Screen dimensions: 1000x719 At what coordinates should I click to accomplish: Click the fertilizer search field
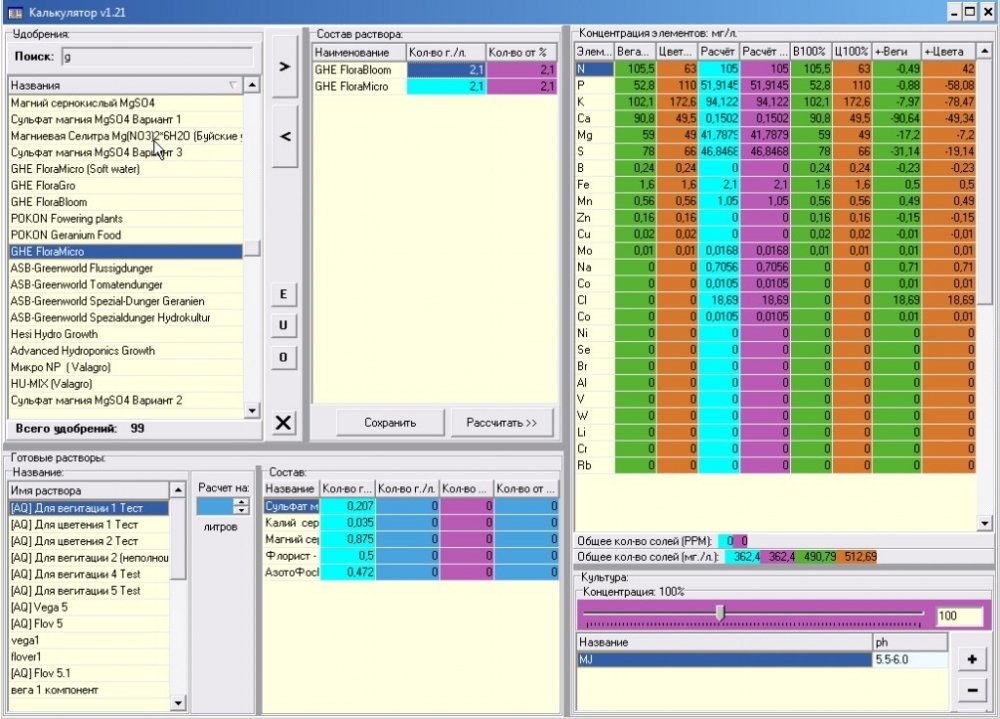click(157, 57)
